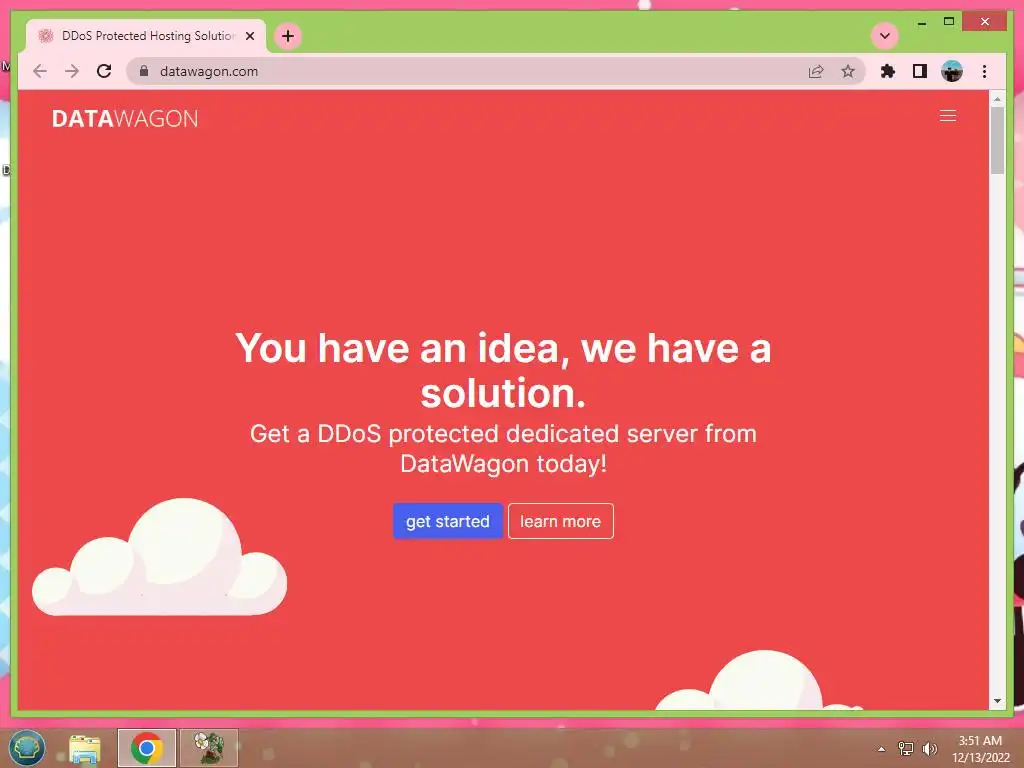The height and width of the screenshot is (768, 1024).
Task: Click the page scrollbar down arrow
Action: (997, 701)
